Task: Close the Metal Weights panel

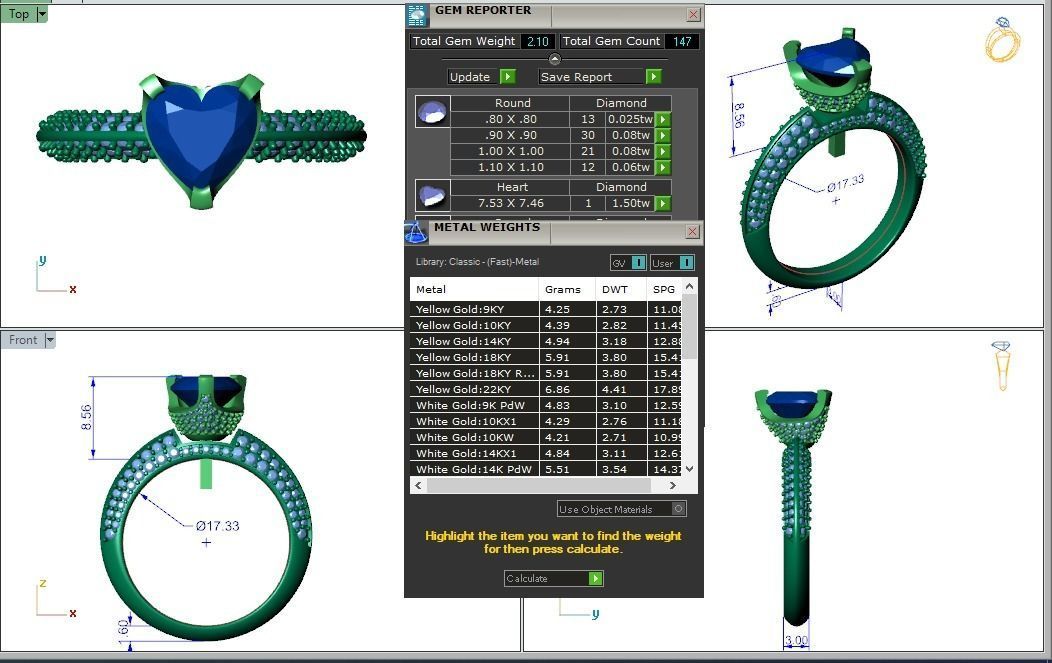Action: pos(694,232)
